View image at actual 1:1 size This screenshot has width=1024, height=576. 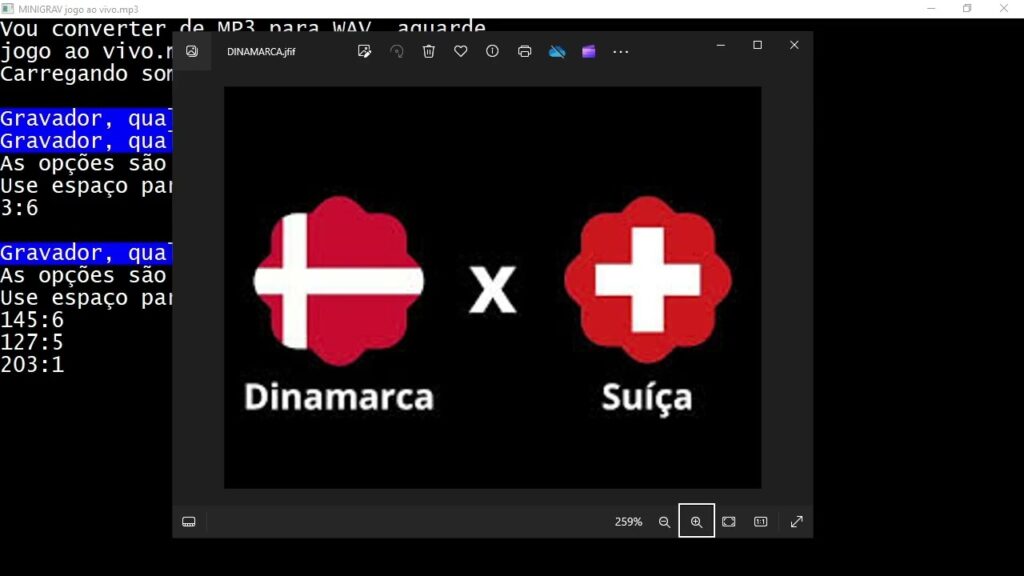click(x=761, y=521)
